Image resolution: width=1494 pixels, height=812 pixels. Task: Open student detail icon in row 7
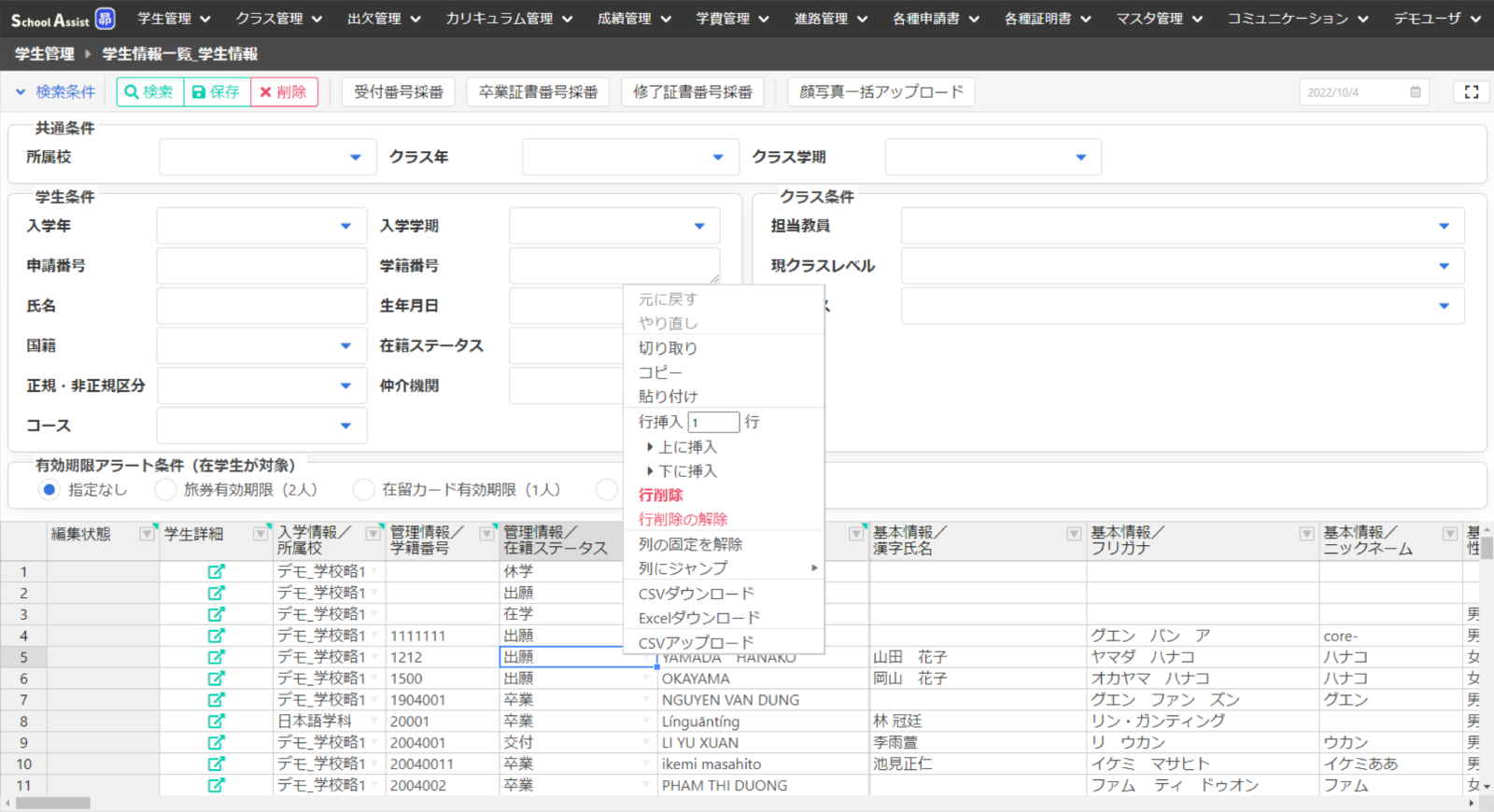[x=216, y=700]
